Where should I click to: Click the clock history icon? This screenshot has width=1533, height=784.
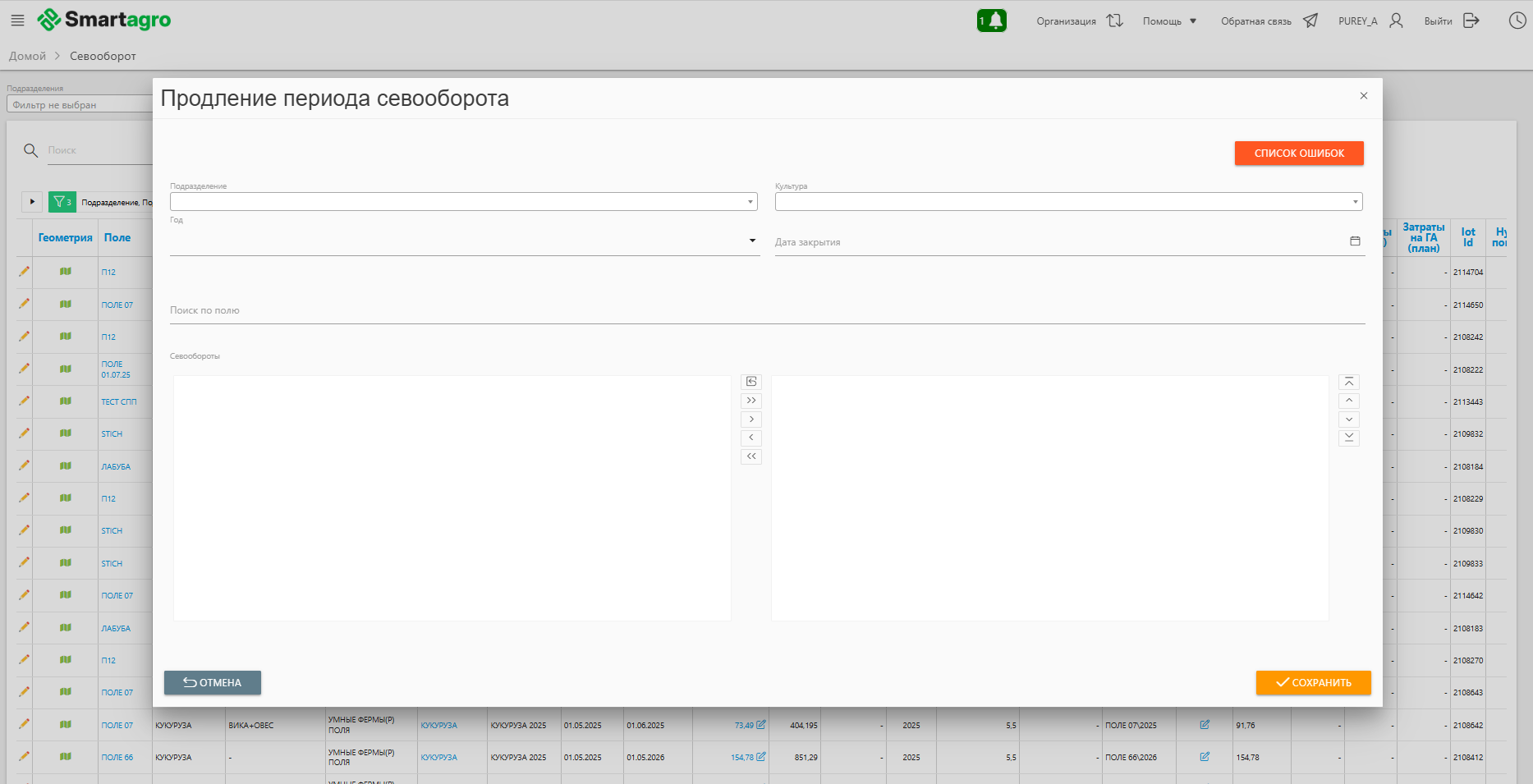[1517, 21]
